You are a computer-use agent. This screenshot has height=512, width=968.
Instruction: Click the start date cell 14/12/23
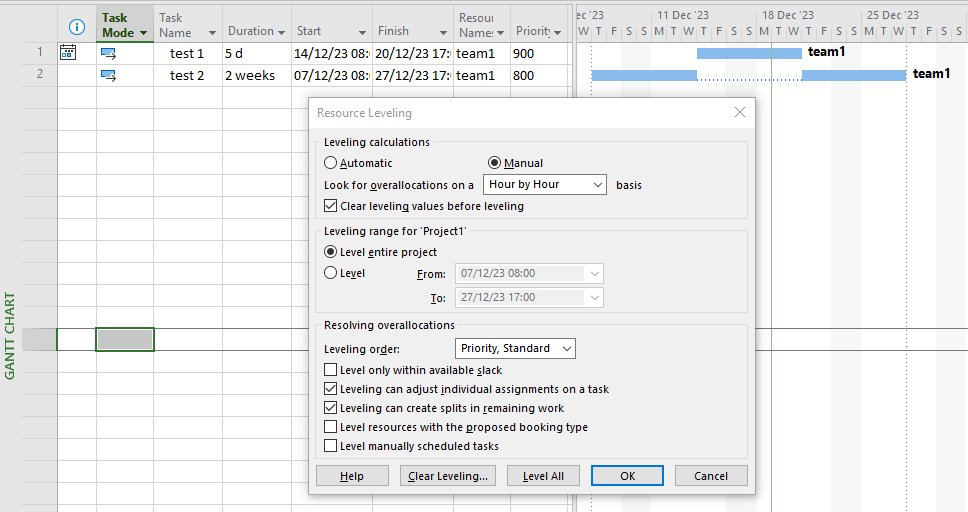click(x=332, y=54)
